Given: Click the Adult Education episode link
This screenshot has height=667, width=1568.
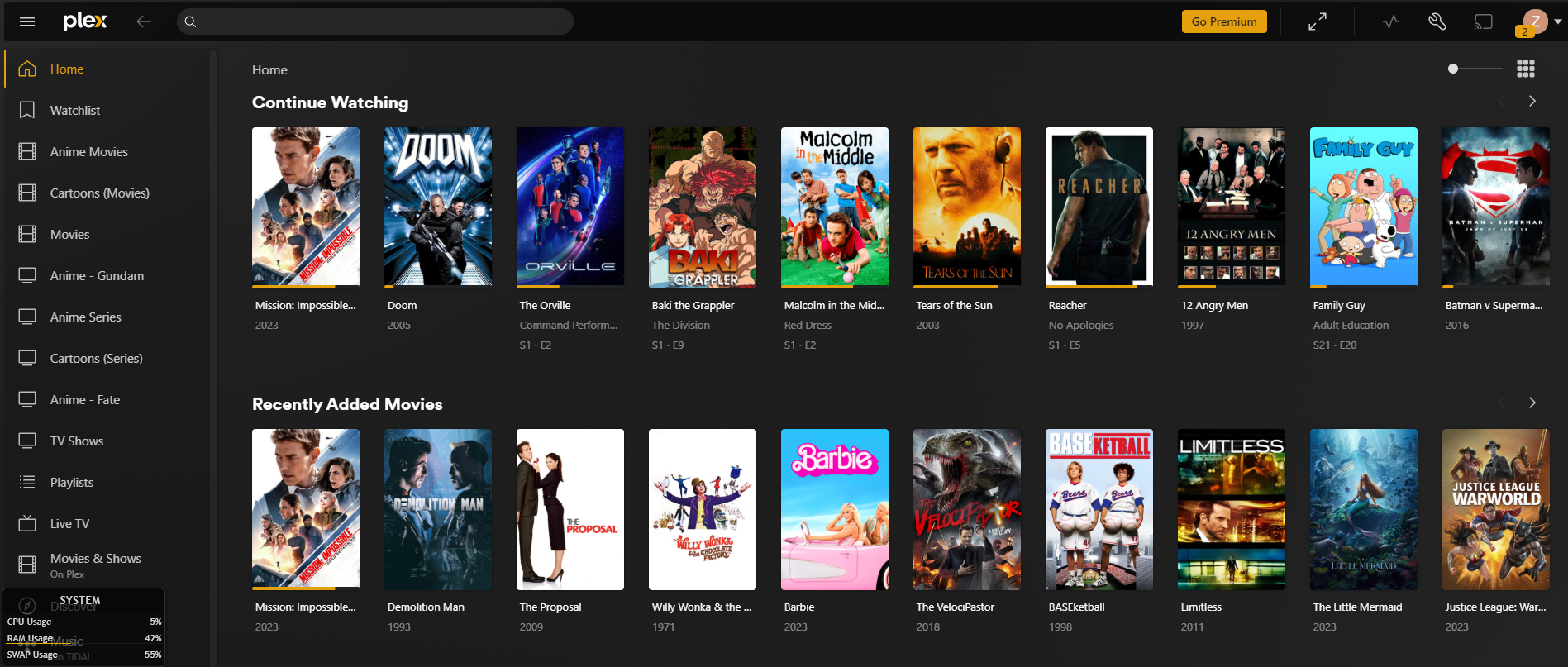Looking at the screenshot, I should pos(1351,326).
